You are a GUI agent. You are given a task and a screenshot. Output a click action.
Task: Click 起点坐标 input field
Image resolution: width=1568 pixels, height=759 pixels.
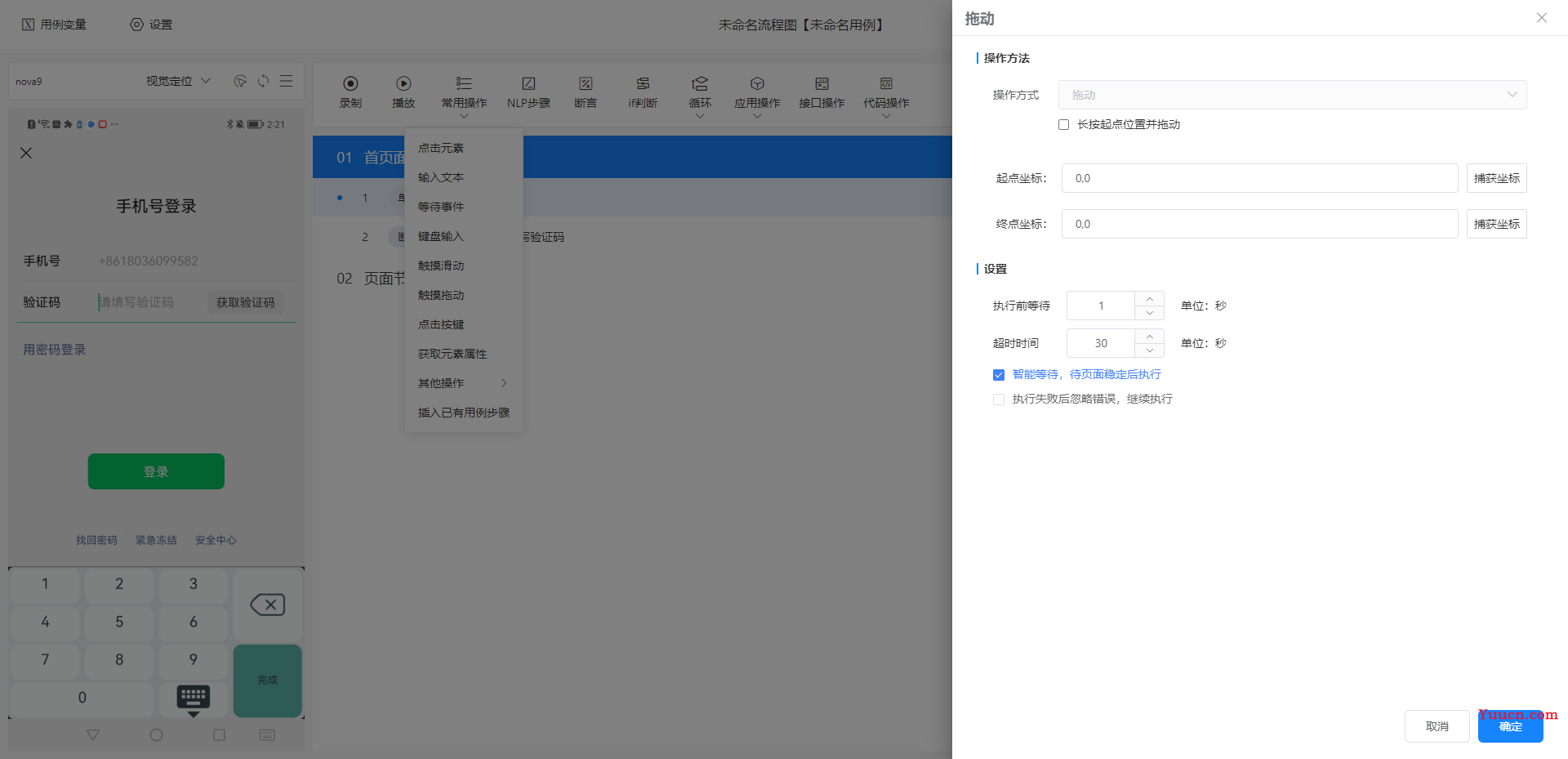point(1259,178)
